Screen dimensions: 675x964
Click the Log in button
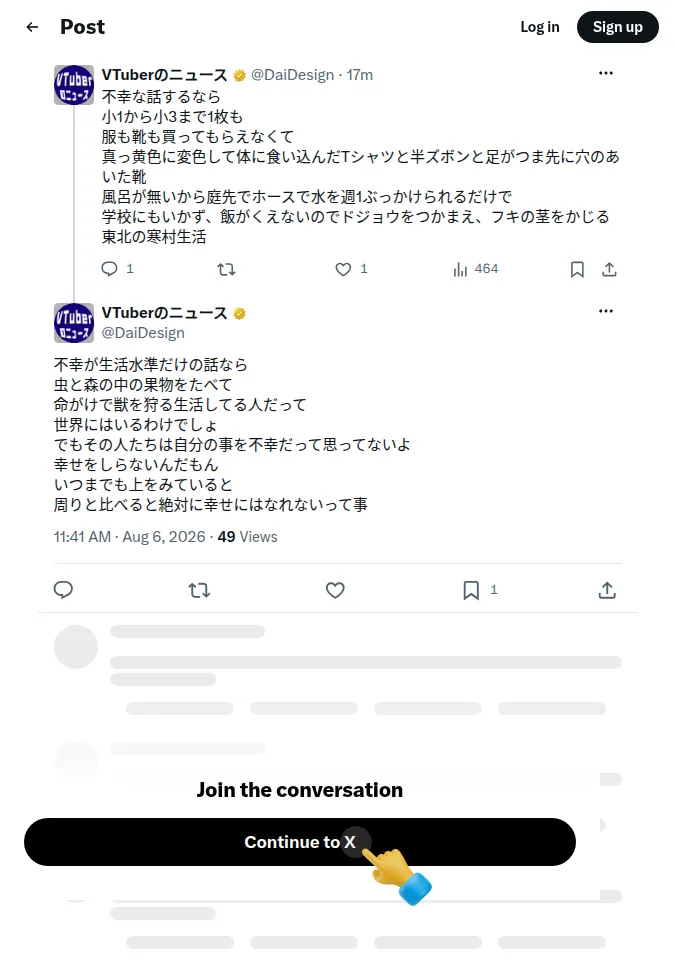(540, 27)
